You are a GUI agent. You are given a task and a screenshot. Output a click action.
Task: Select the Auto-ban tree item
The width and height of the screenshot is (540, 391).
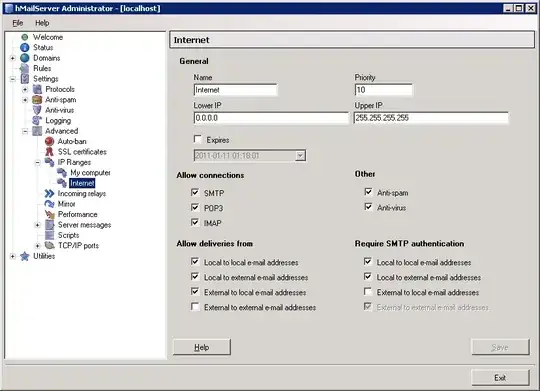click(72, 141)
